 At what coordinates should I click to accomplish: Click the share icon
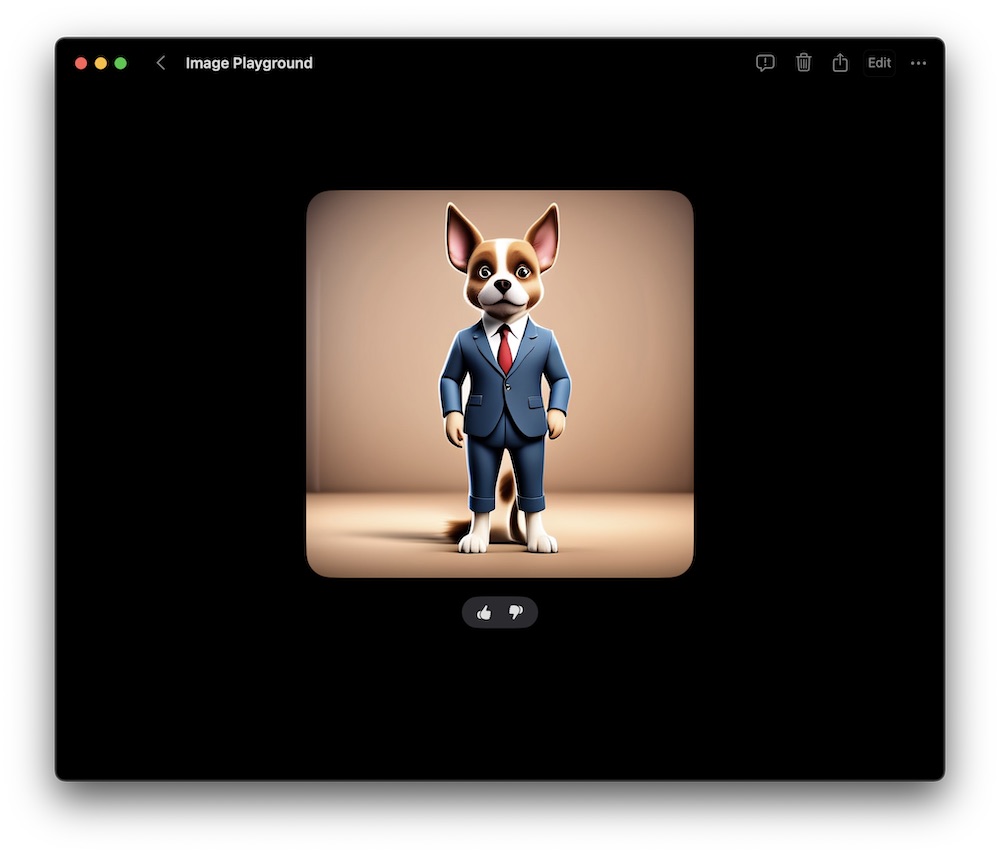[840, 62]
